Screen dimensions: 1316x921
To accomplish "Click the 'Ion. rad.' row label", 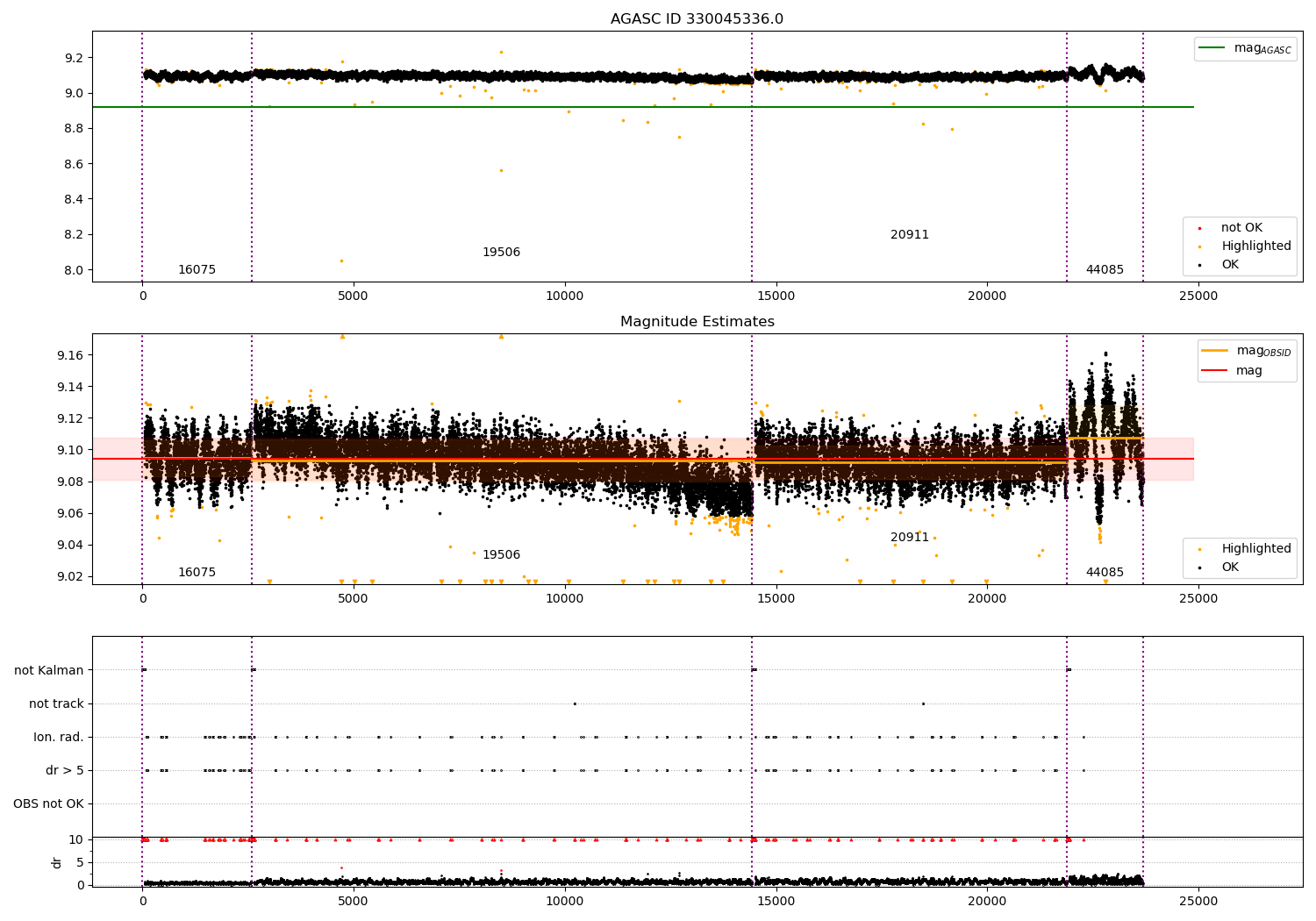I will (59, 738).
